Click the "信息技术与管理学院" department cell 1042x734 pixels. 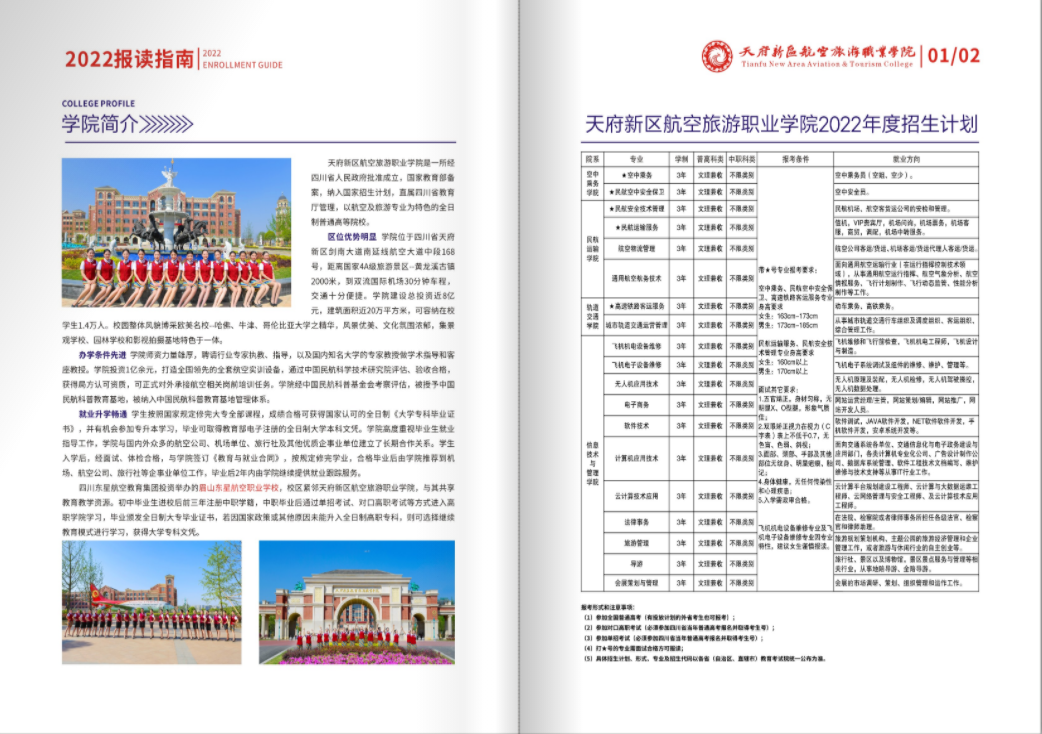[x=592, y=463]
